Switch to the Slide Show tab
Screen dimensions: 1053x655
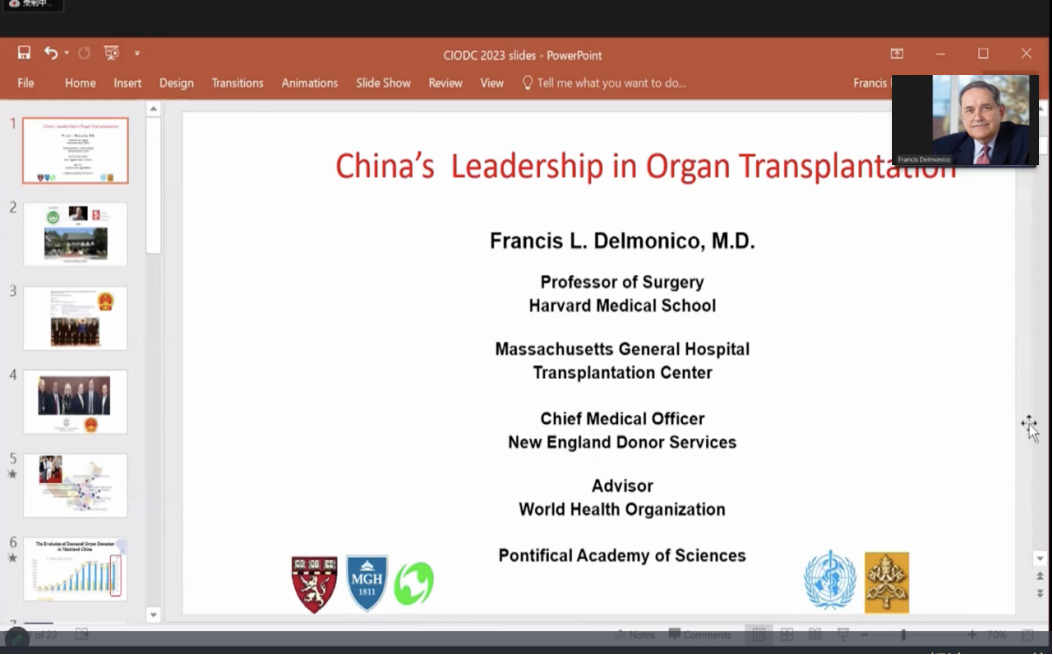[383, 83]
